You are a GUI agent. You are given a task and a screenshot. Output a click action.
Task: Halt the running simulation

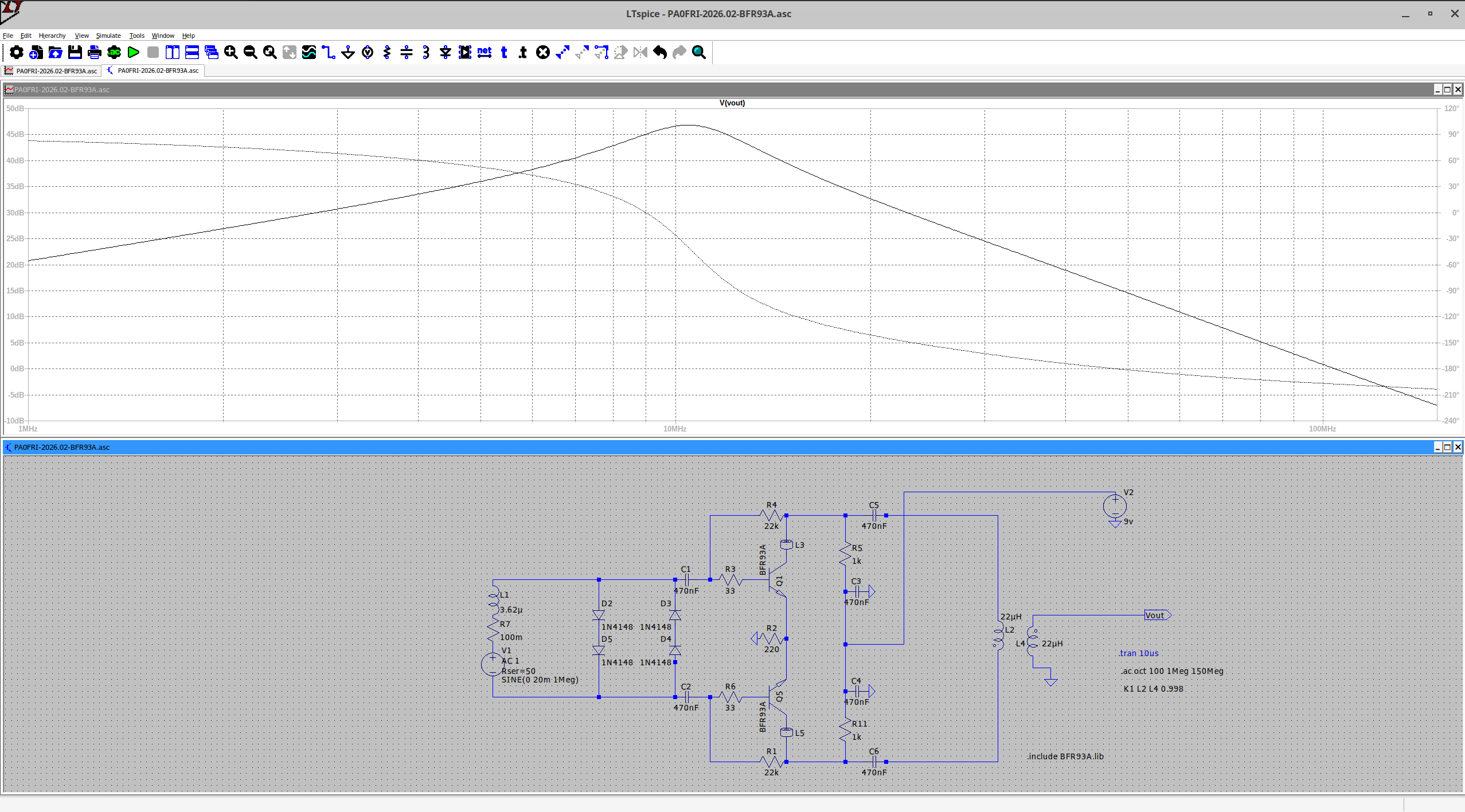(x=153, y=52)
